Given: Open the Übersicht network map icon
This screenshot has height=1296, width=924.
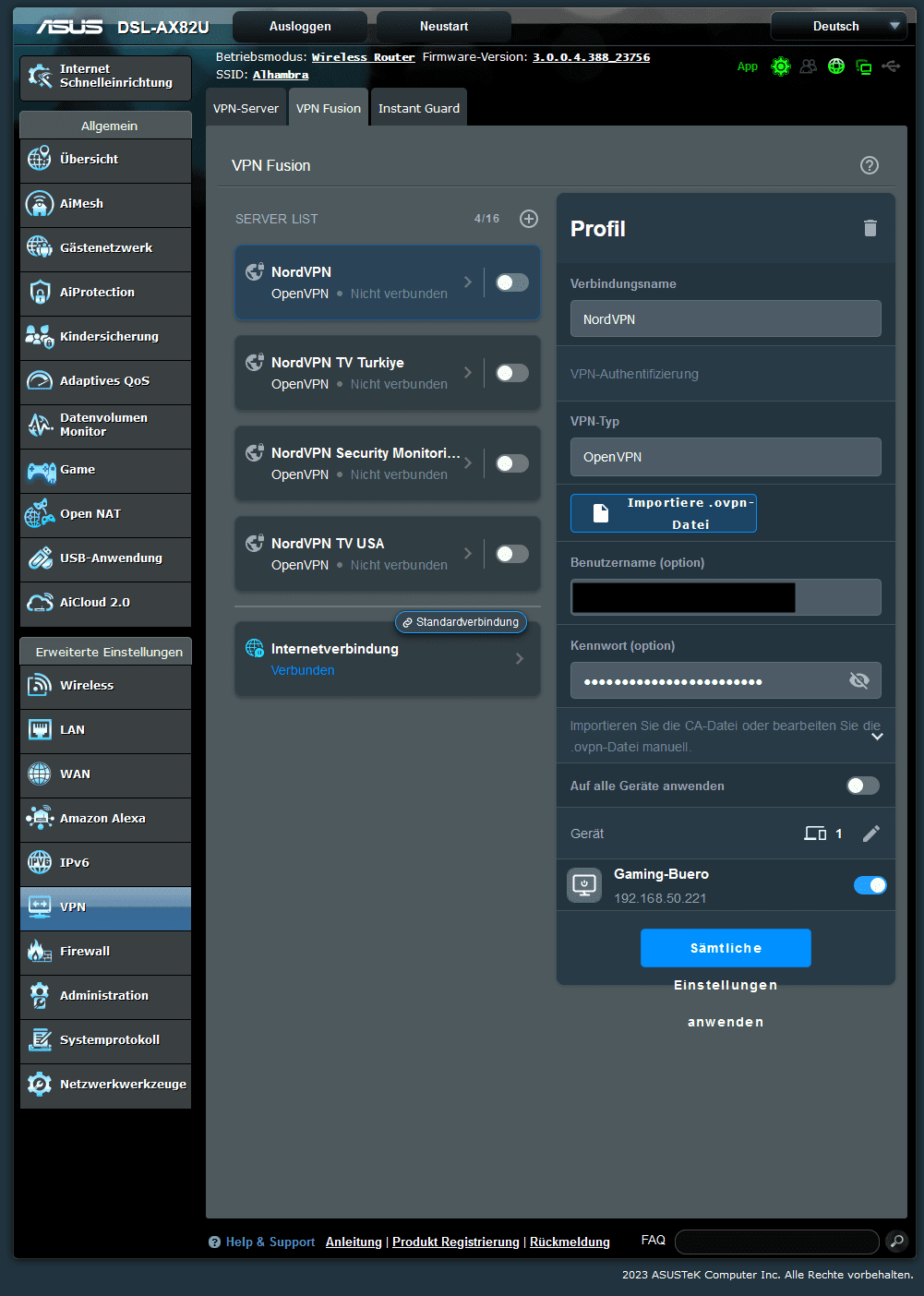Looking at the screenshot, I should pyautogui.click(x=40, y=159).
